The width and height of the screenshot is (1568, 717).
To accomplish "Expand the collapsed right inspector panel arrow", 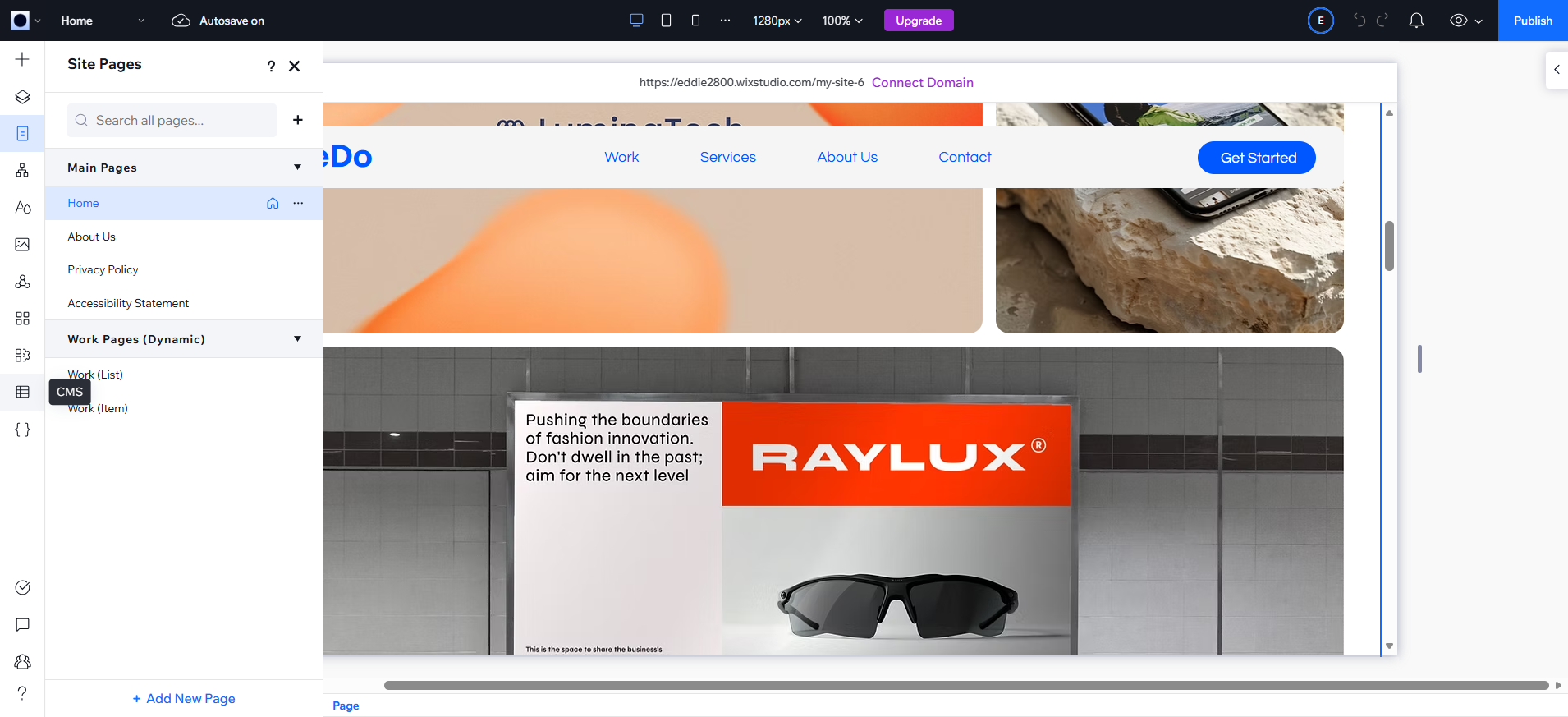I will point(1557,70).
